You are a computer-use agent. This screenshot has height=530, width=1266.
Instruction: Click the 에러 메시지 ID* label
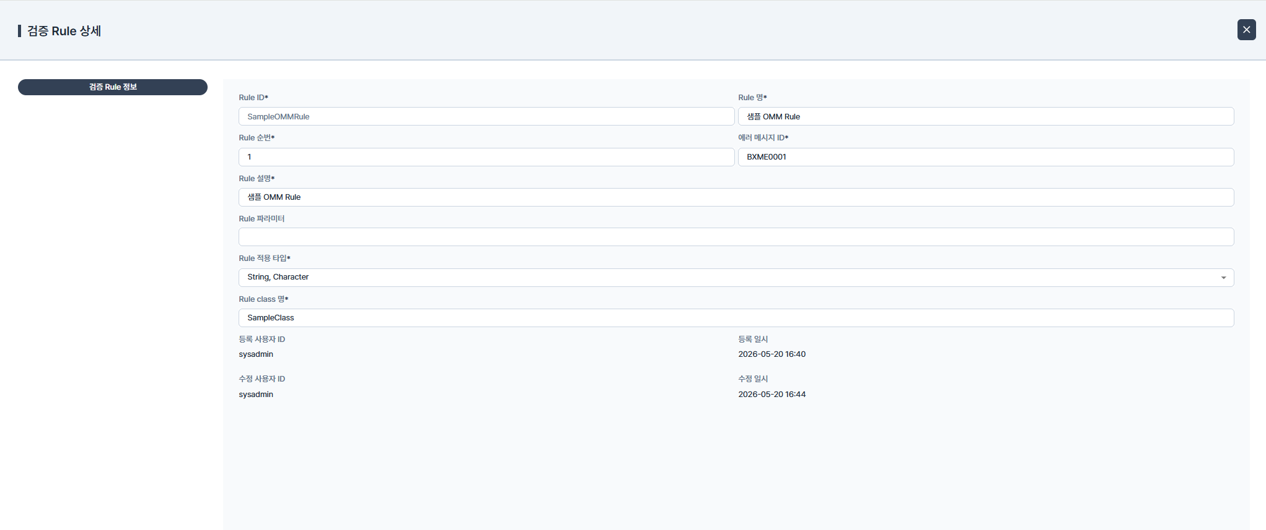point(763,138)
